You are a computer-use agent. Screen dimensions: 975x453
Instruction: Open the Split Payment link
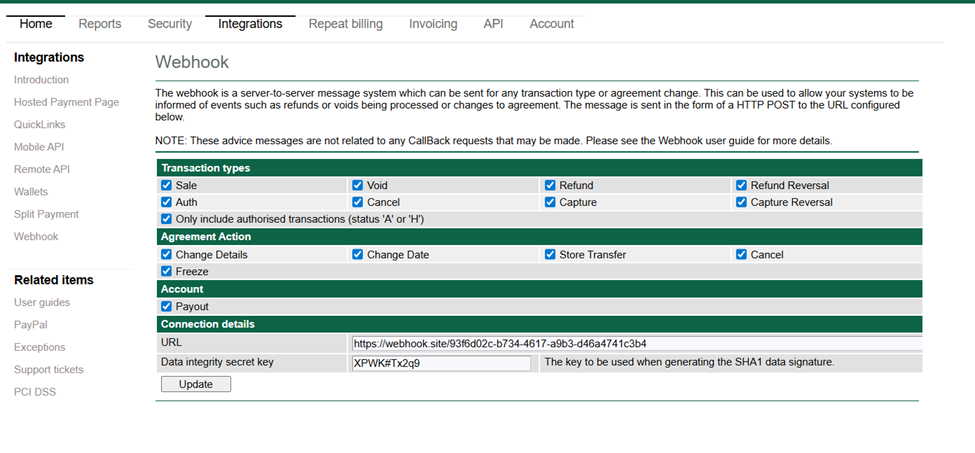coord(47,214)
